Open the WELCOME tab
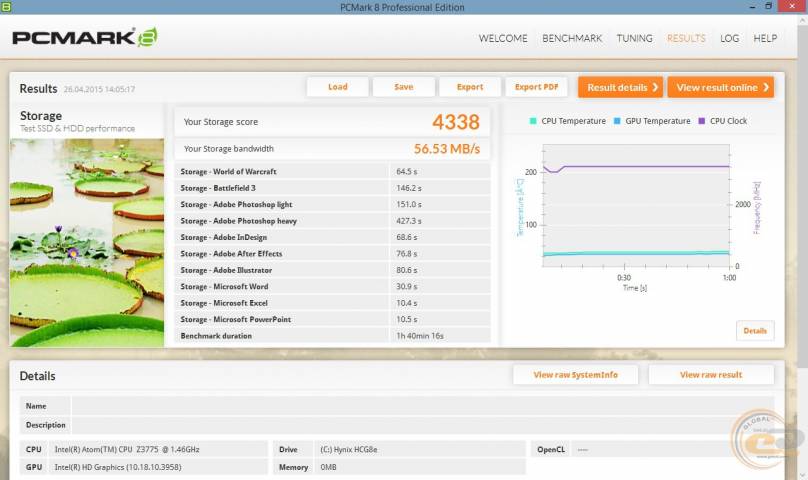The image size is (808, 480). pos(503,38)
